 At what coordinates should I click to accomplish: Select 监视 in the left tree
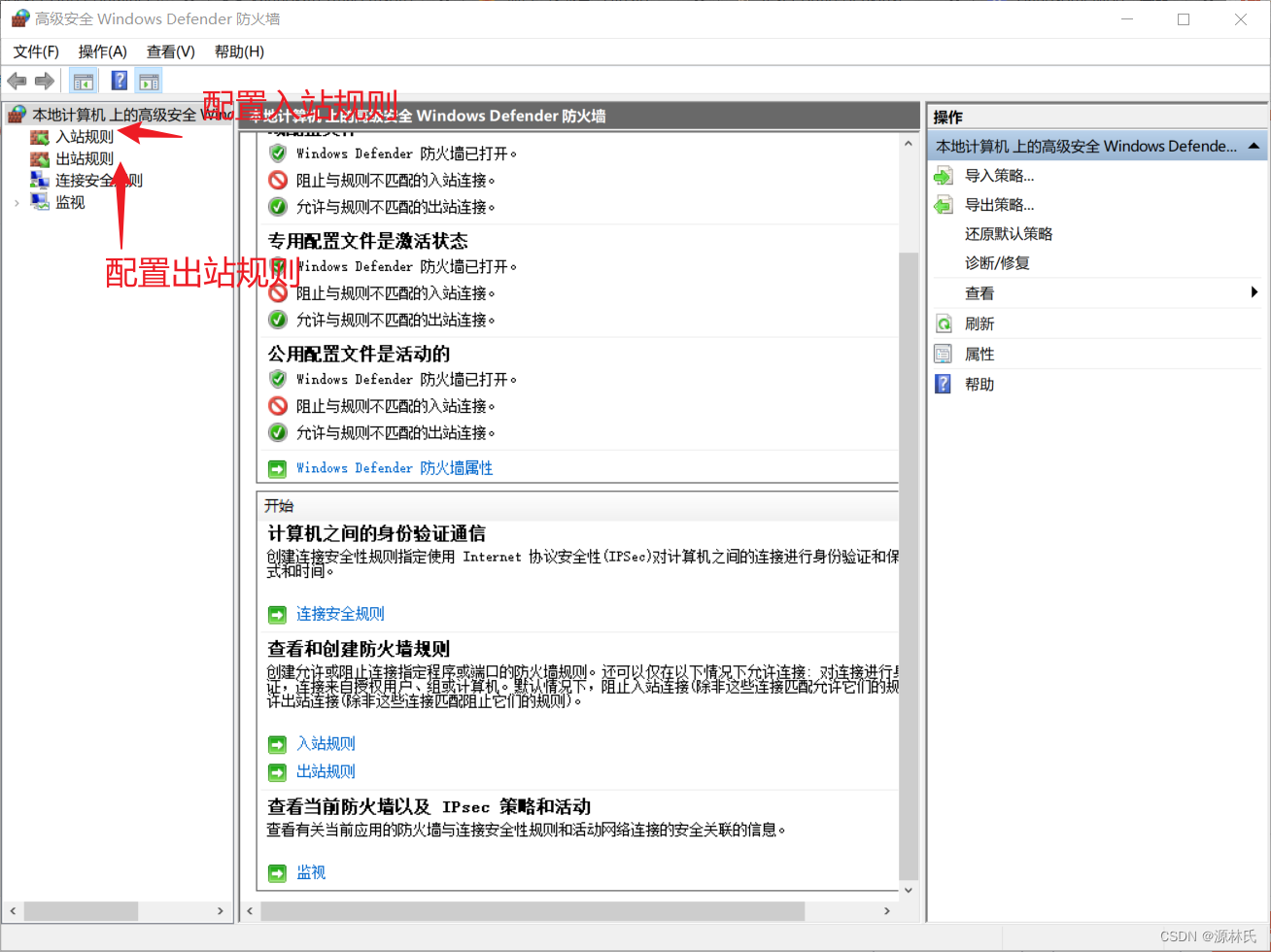[x=70, y=202]
